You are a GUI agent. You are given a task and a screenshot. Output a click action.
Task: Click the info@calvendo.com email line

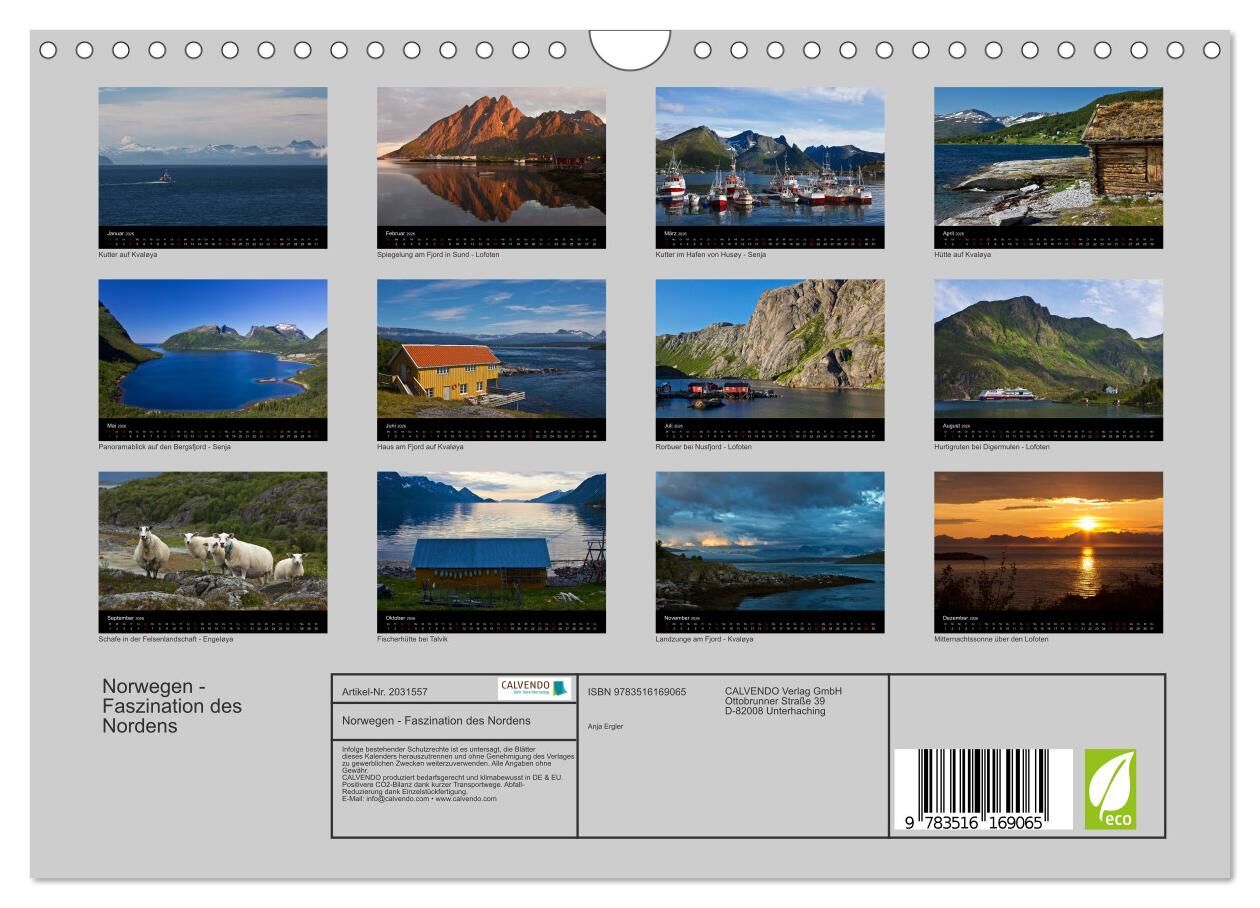pos(419,799)
